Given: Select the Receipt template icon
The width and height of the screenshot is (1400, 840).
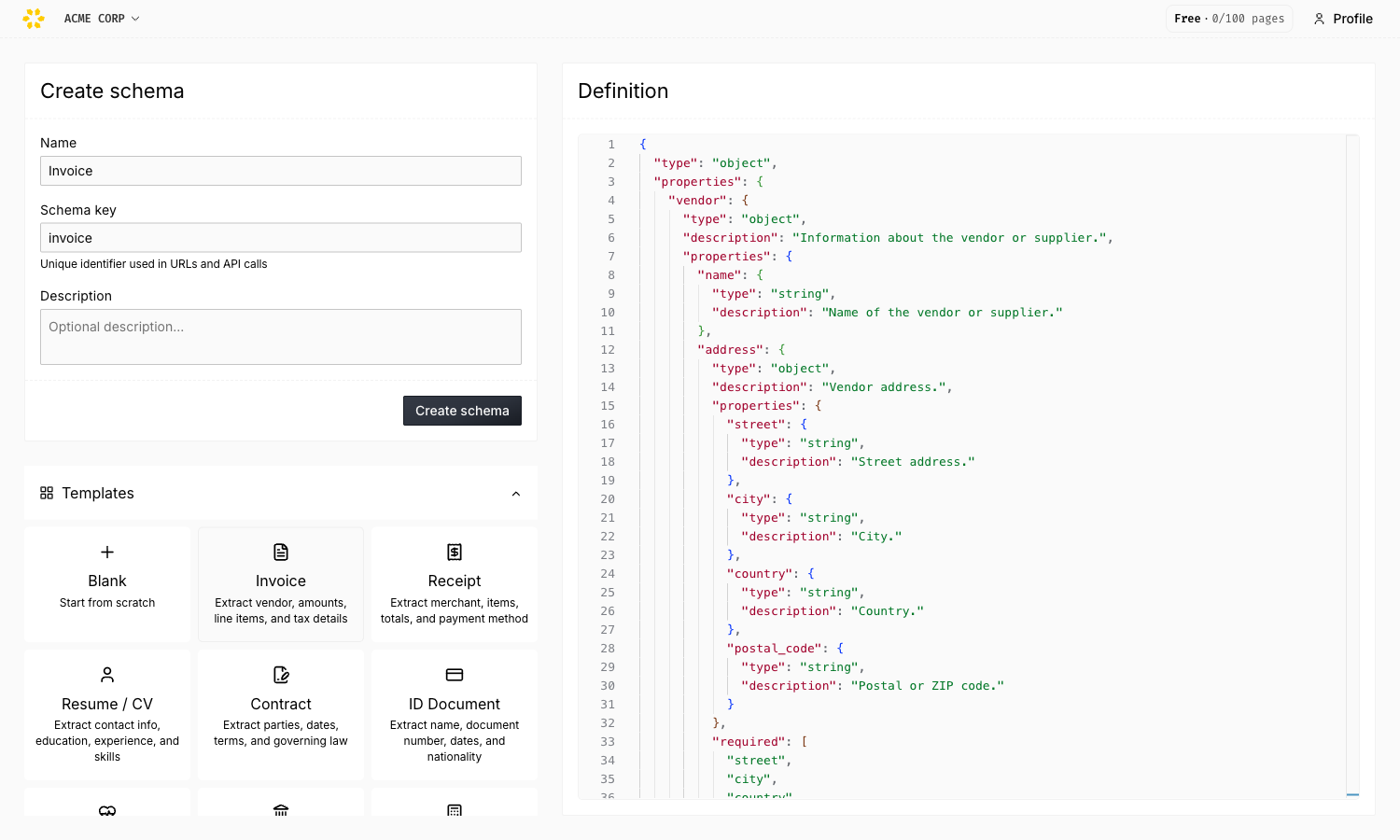Looking at the screenshot, I should click(455, 552).
